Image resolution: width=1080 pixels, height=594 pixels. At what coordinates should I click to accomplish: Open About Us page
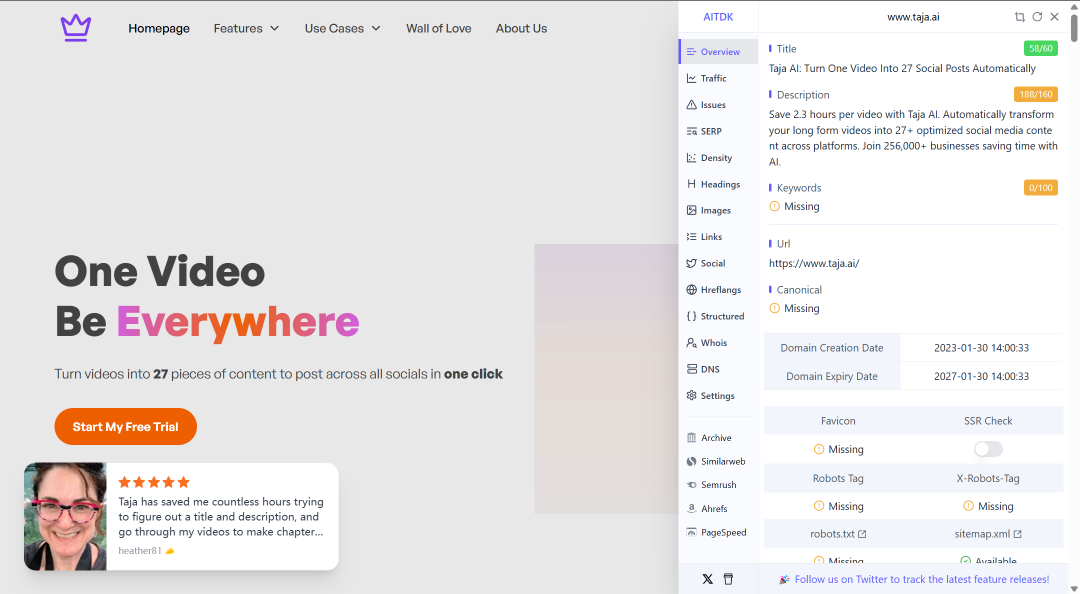point(521,28)
